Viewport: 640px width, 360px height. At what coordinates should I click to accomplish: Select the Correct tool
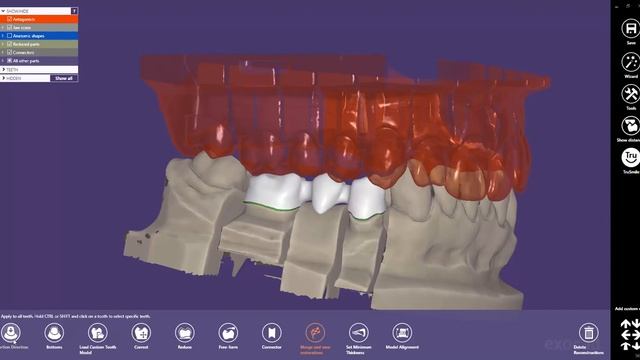[x=141, y=333]
